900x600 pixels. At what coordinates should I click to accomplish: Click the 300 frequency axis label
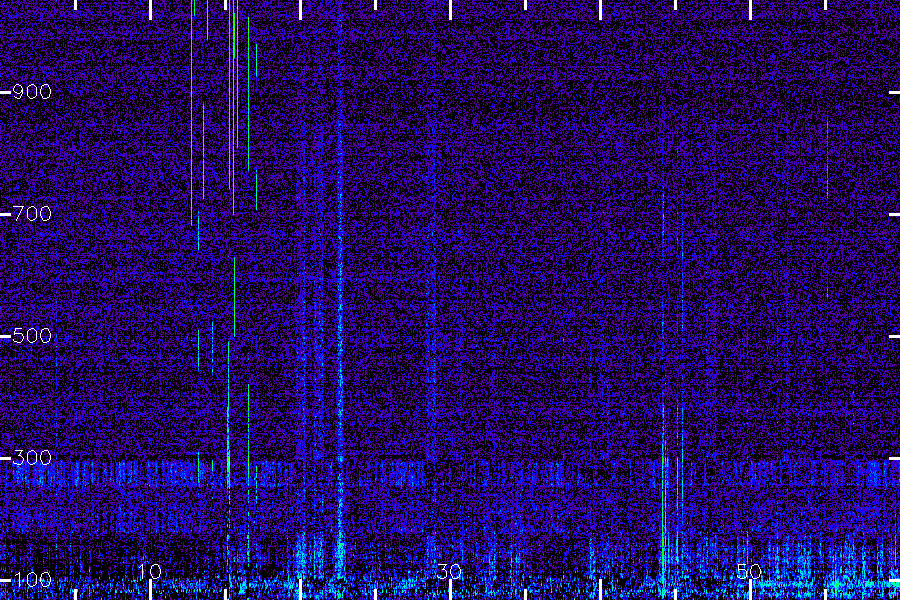point(32,458)
